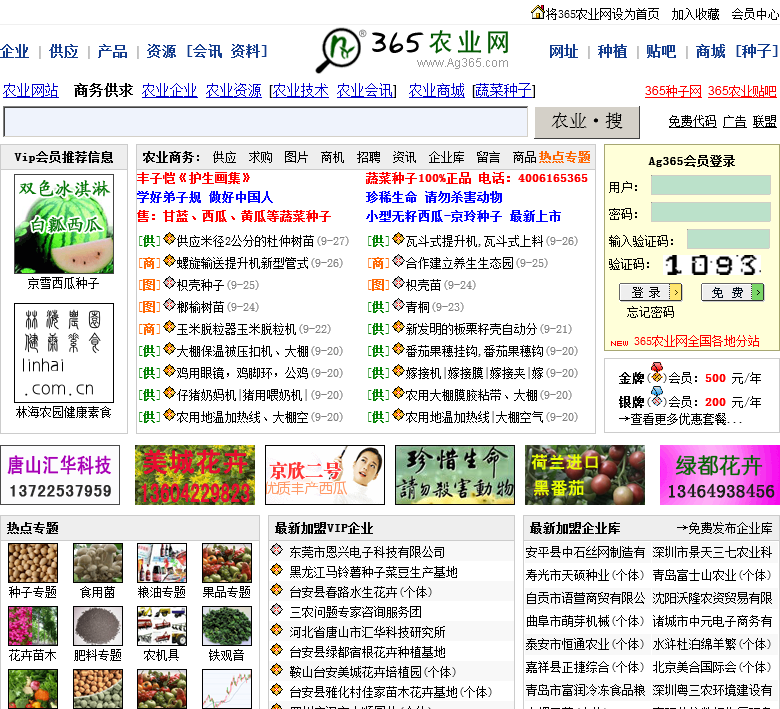This screenshot has width=780, height=709.
Task: Select the 热点专题 tab
Action: [x=565, y=157]
